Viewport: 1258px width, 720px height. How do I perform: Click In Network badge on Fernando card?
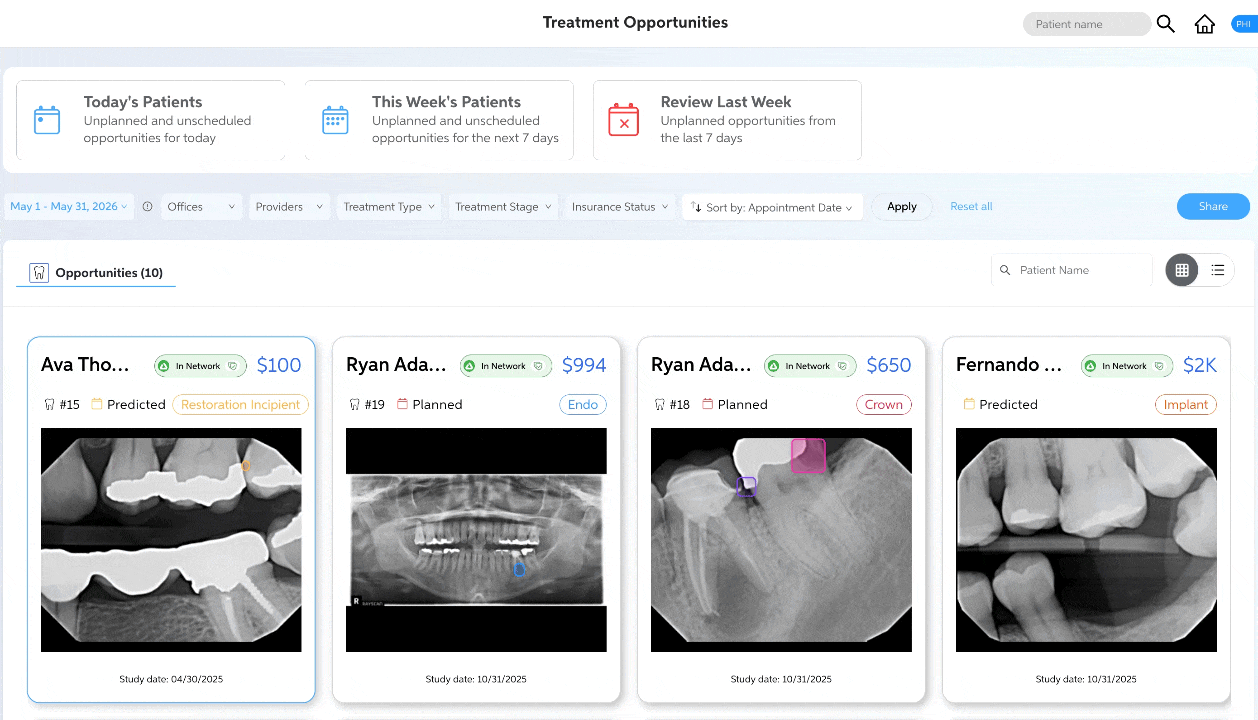[x=1126, y=366]
